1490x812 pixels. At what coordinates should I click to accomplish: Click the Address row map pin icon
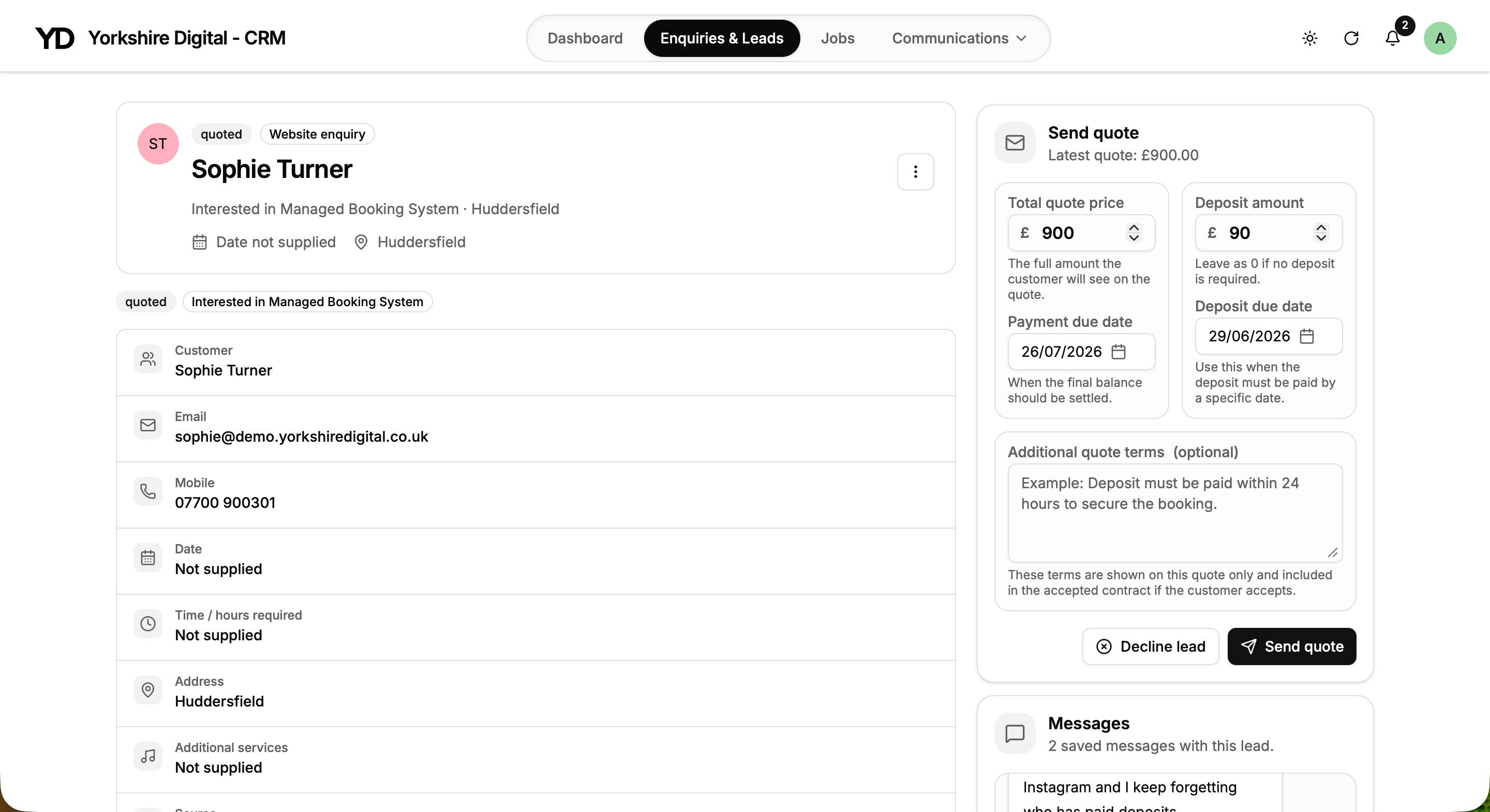tap(148, 690)
